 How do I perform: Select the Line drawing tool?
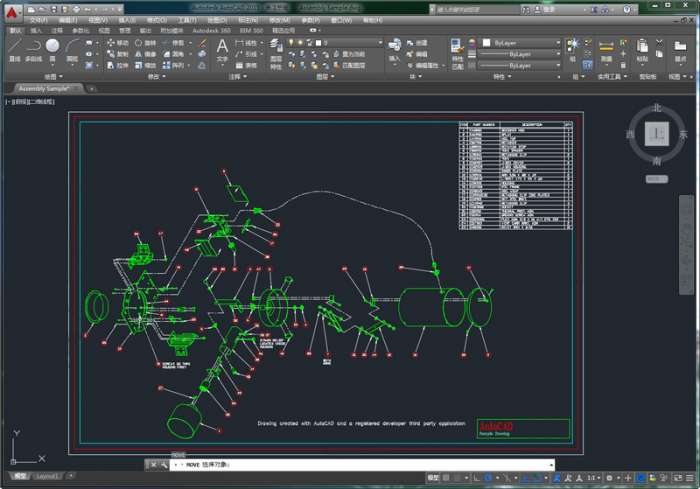click(x=15, y=49)
